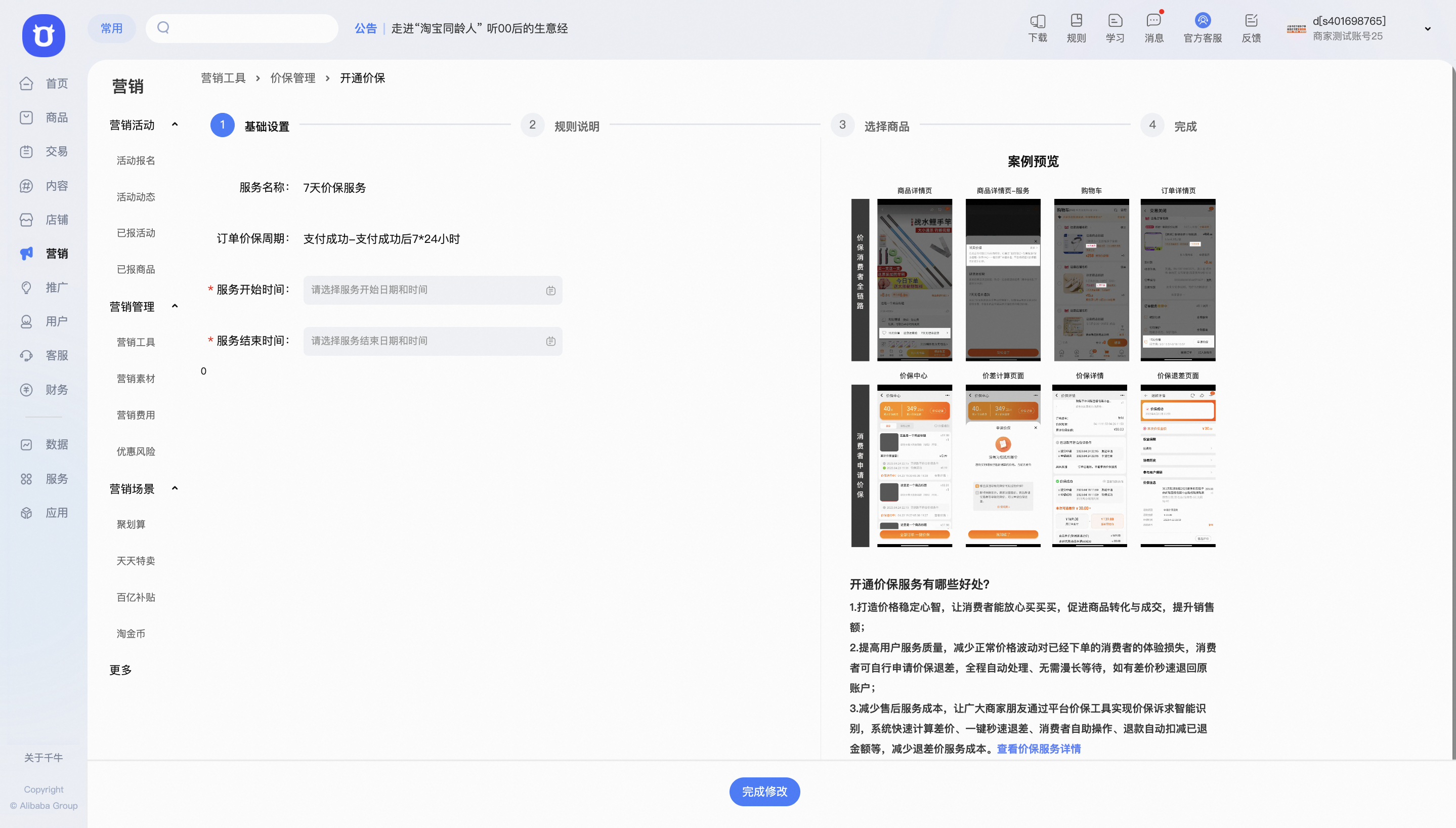Open the 购物车 preview thumbnail
This screenshot has height=828, width=1456.
click(x=1091, y=280)
